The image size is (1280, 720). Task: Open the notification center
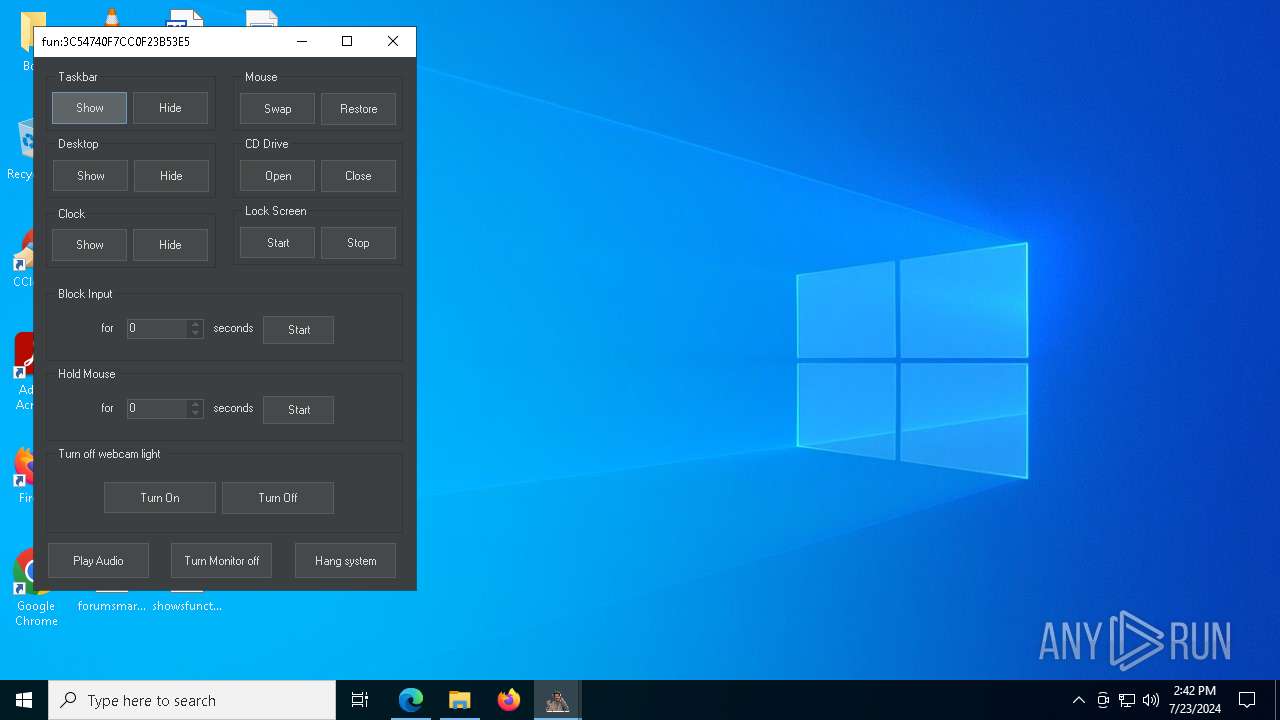coord(1247,700)
